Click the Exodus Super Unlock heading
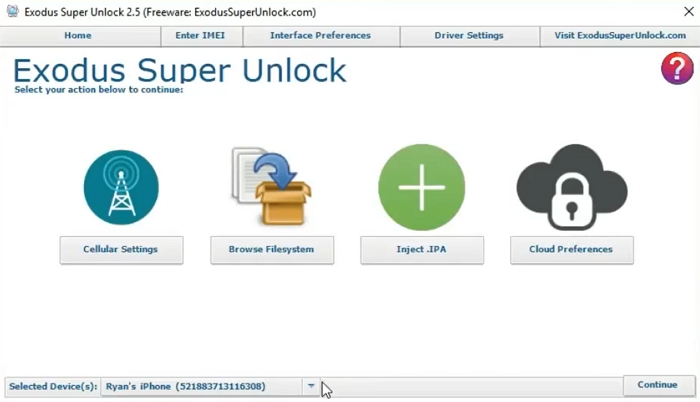 179,71
